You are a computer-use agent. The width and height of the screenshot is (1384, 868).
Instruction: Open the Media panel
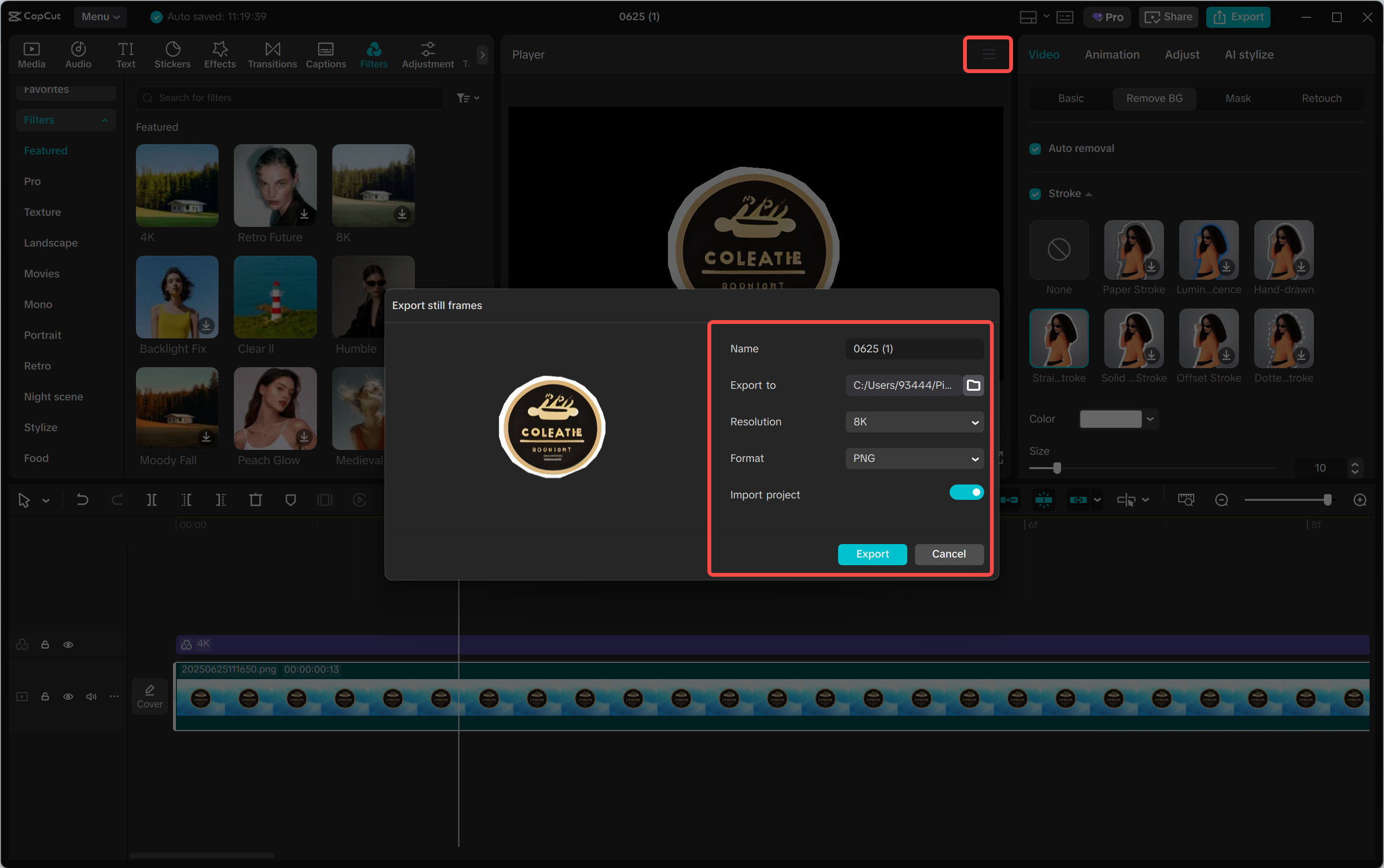coord(32,55)
